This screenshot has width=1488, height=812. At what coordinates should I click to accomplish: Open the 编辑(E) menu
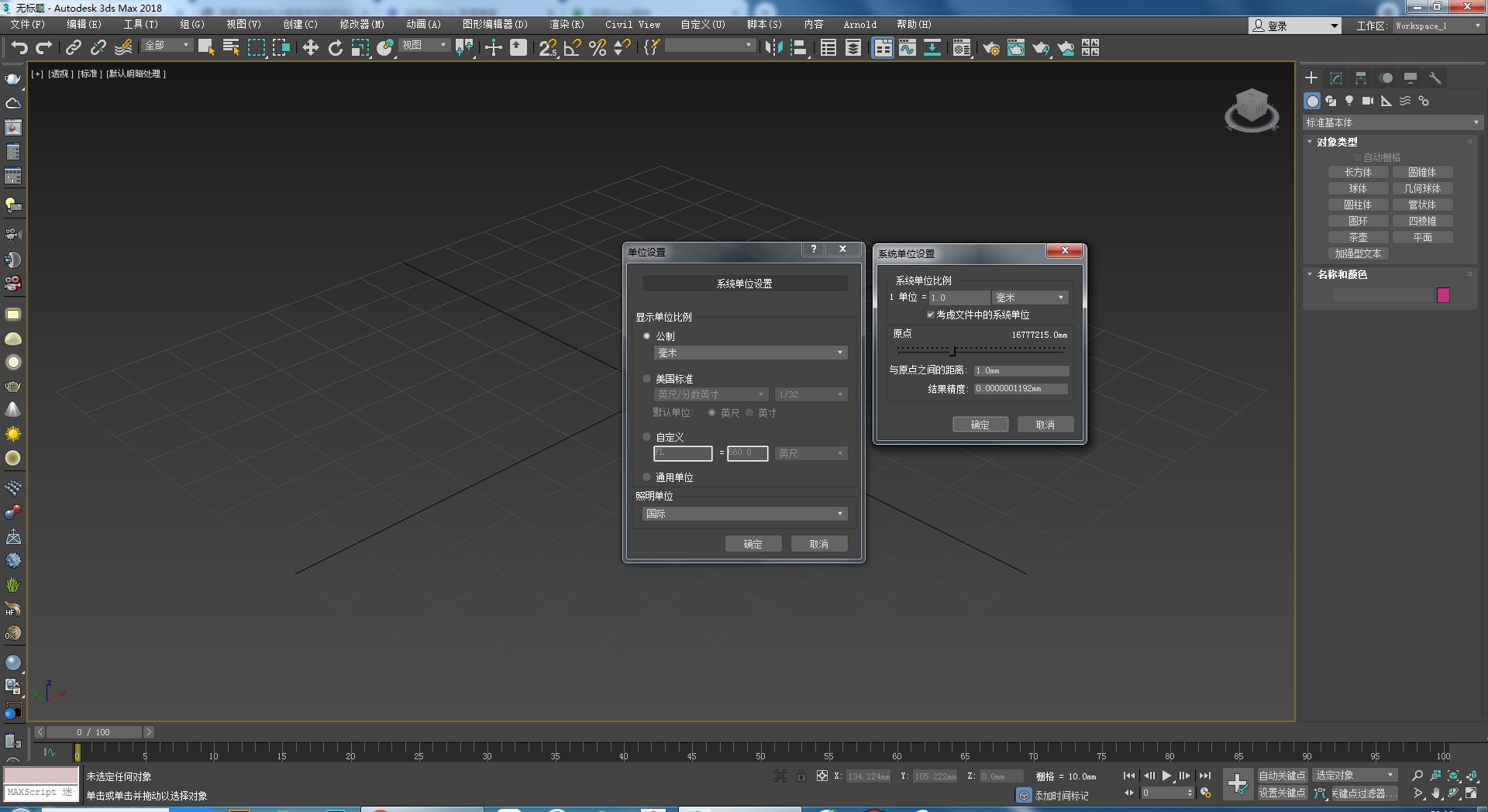point(84,25)
